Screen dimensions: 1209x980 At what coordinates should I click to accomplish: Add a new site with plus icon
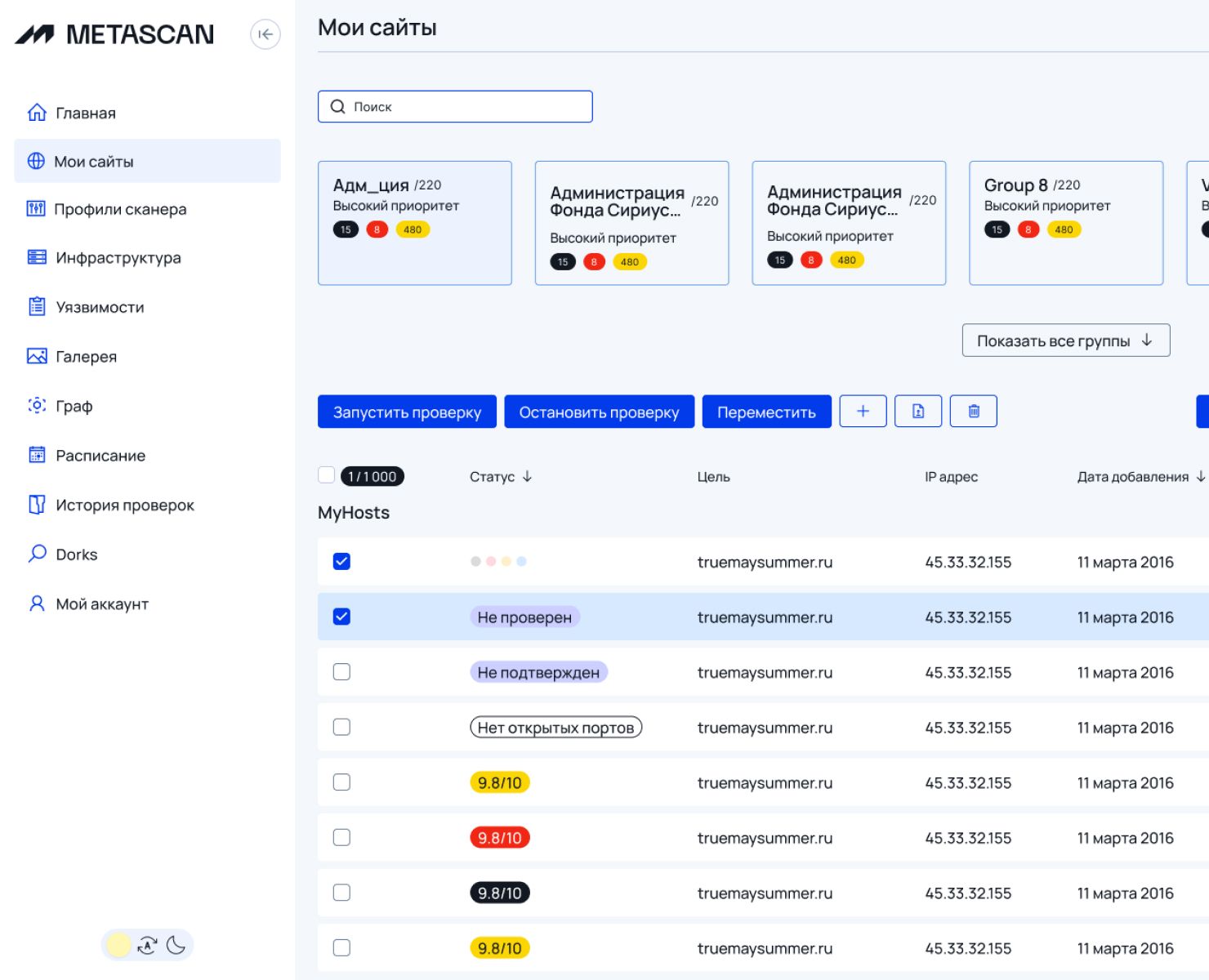(x=863, y=411)
